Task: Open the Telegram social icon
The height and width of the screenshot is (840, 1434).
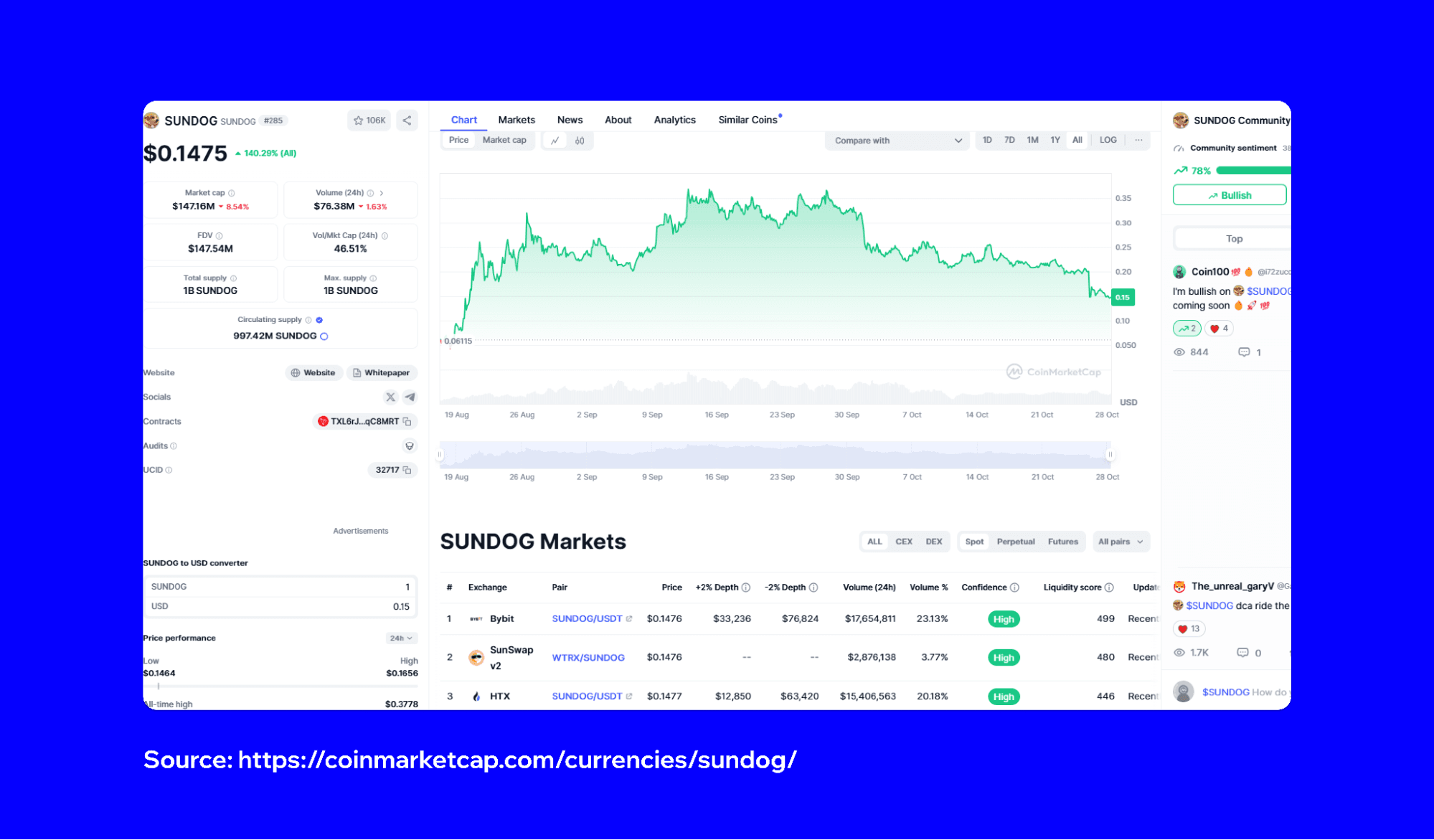Action: point(410,397)
